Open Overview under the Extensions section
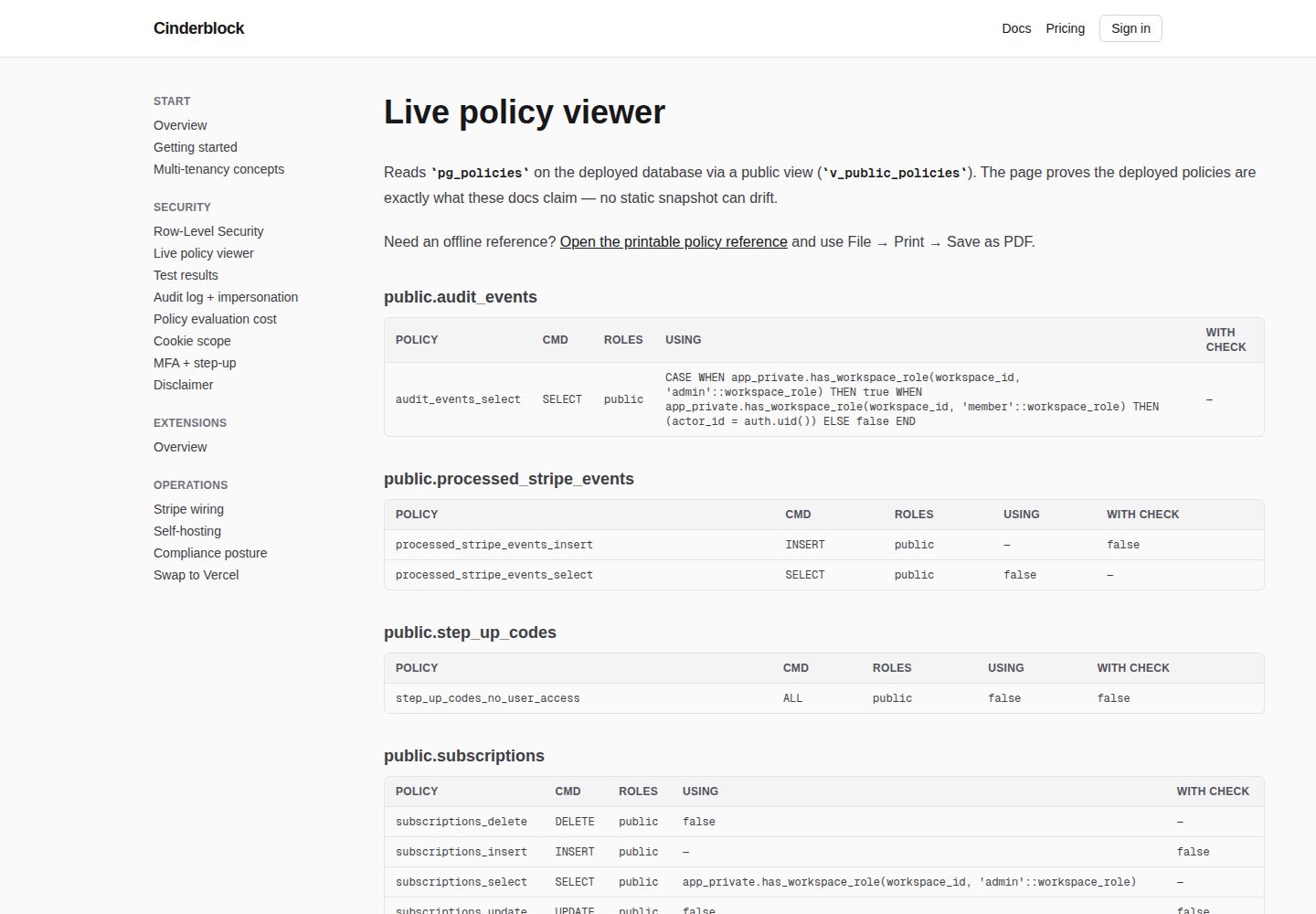Viewport: 1316px width, 914px height. pos(180,447)
